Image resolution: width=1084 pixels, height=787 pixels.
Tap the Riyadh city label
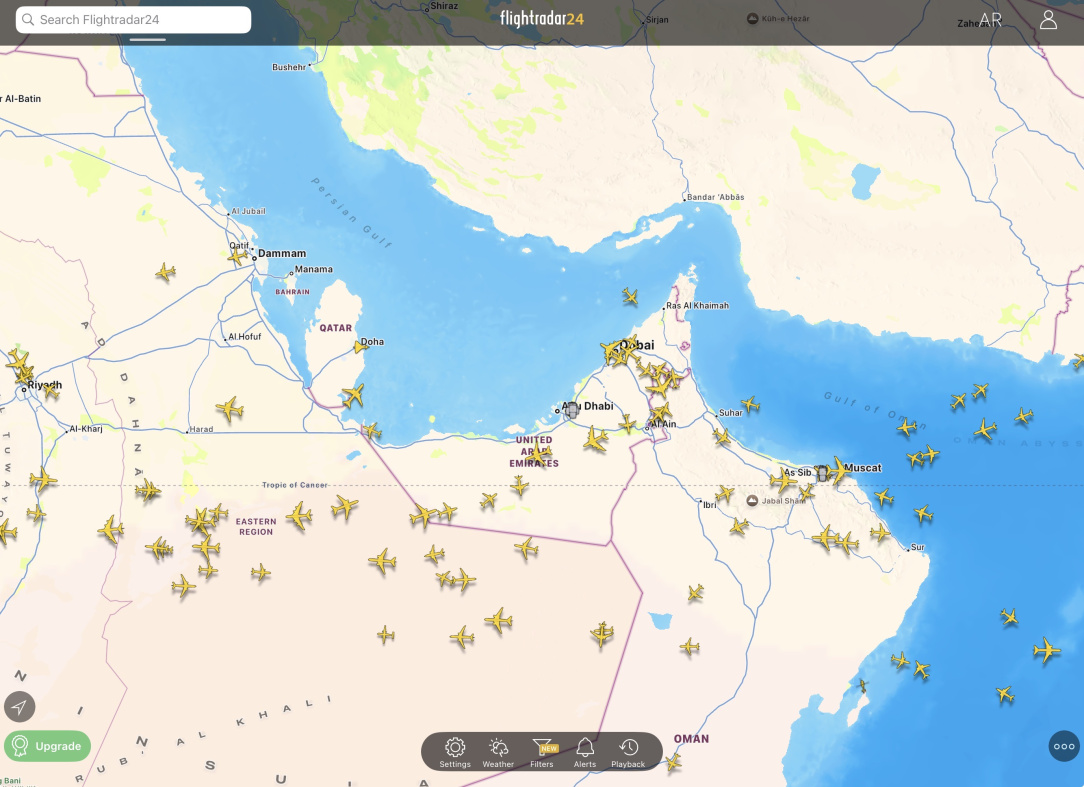45,385
